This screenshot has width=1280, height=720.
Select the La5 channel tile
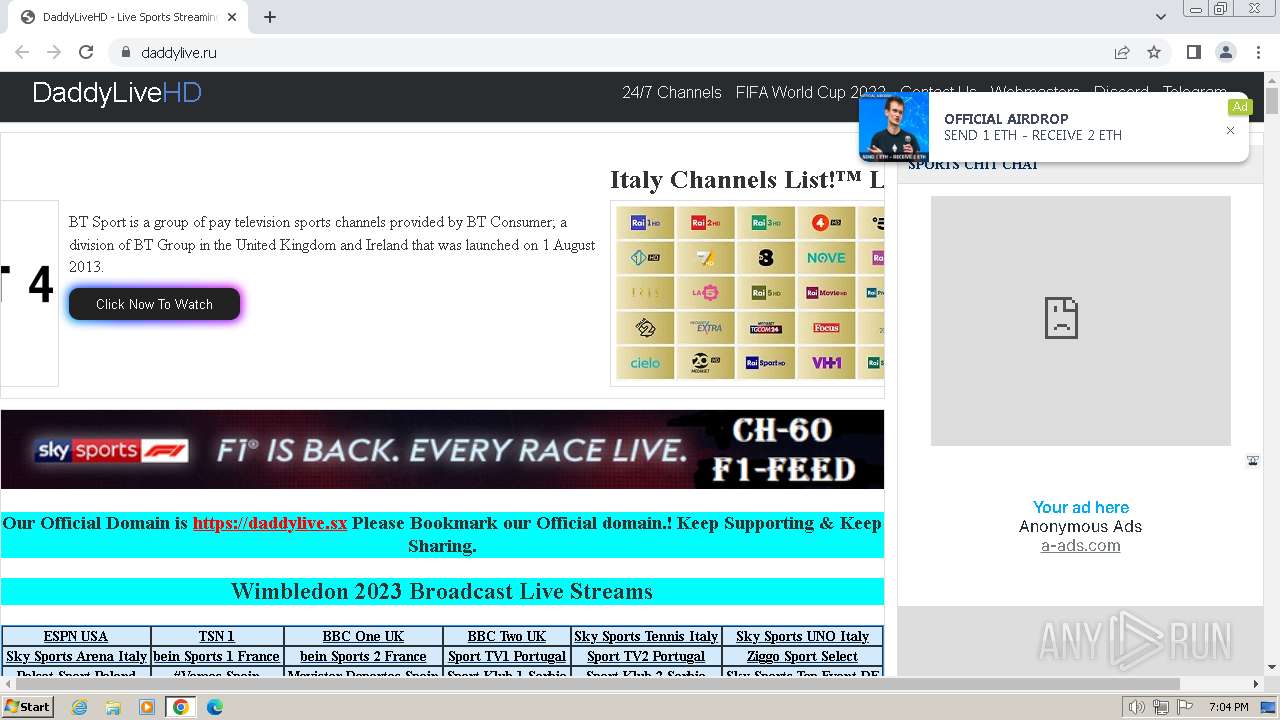(705, 293)
